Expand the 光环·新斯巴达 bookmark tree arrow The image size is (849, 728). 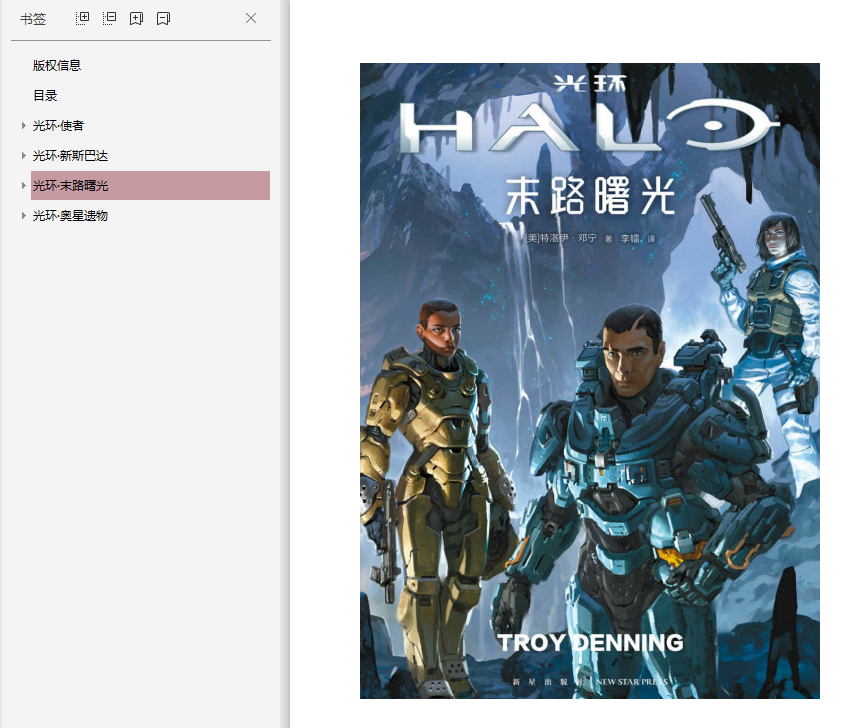pos(23,156)
